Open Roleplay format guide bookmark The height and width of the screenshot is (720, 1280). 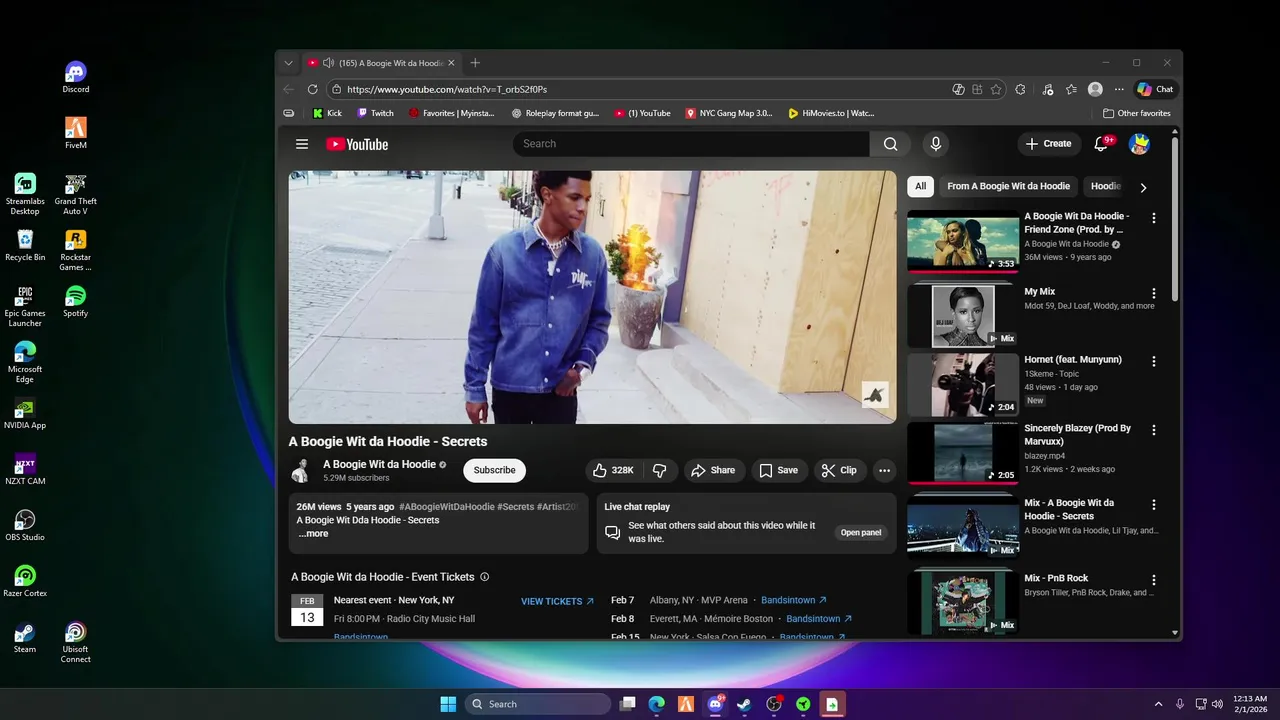click(555, 113)
